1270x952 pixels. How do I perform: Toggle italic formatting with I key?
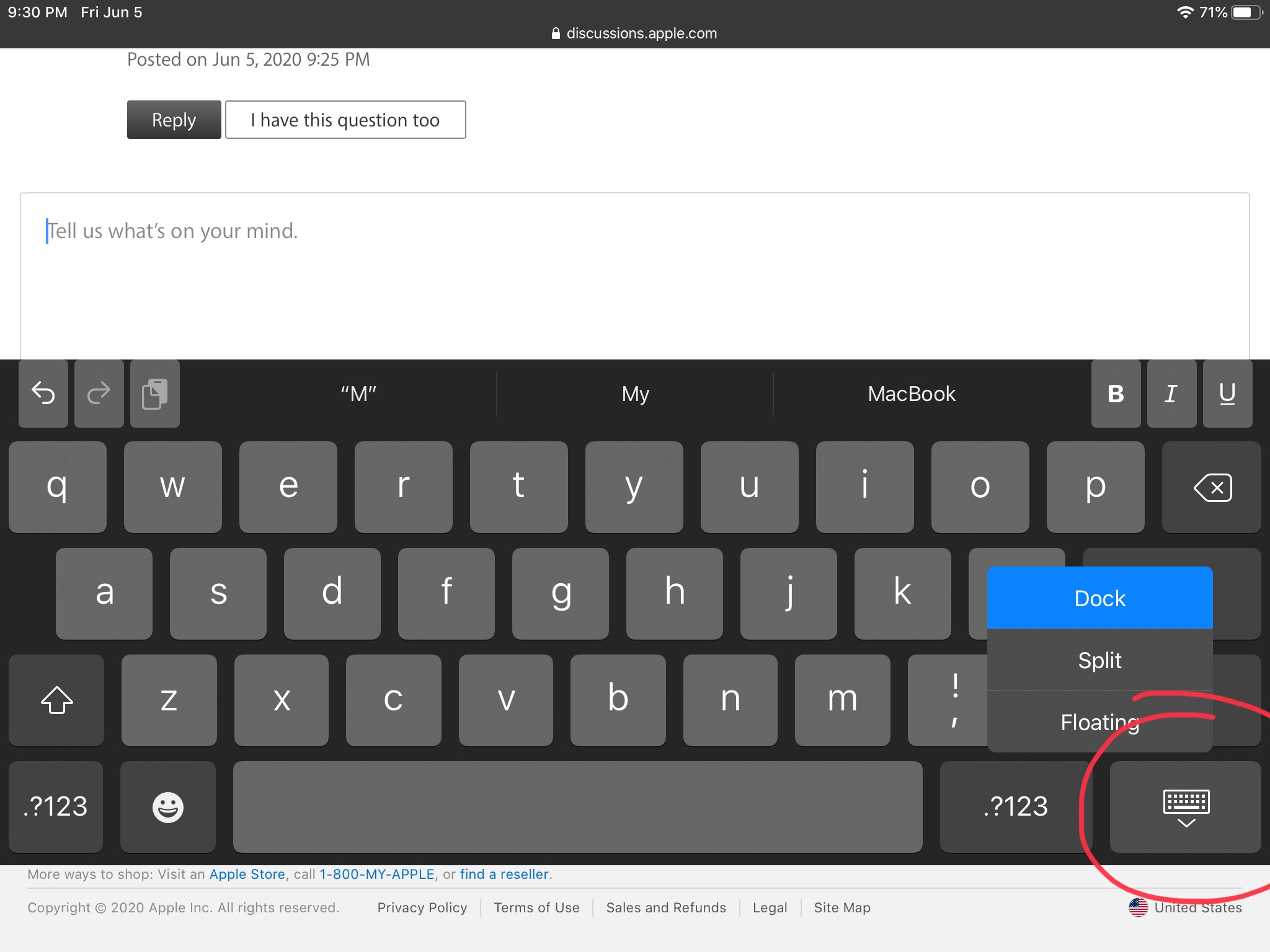(1171, 393)
